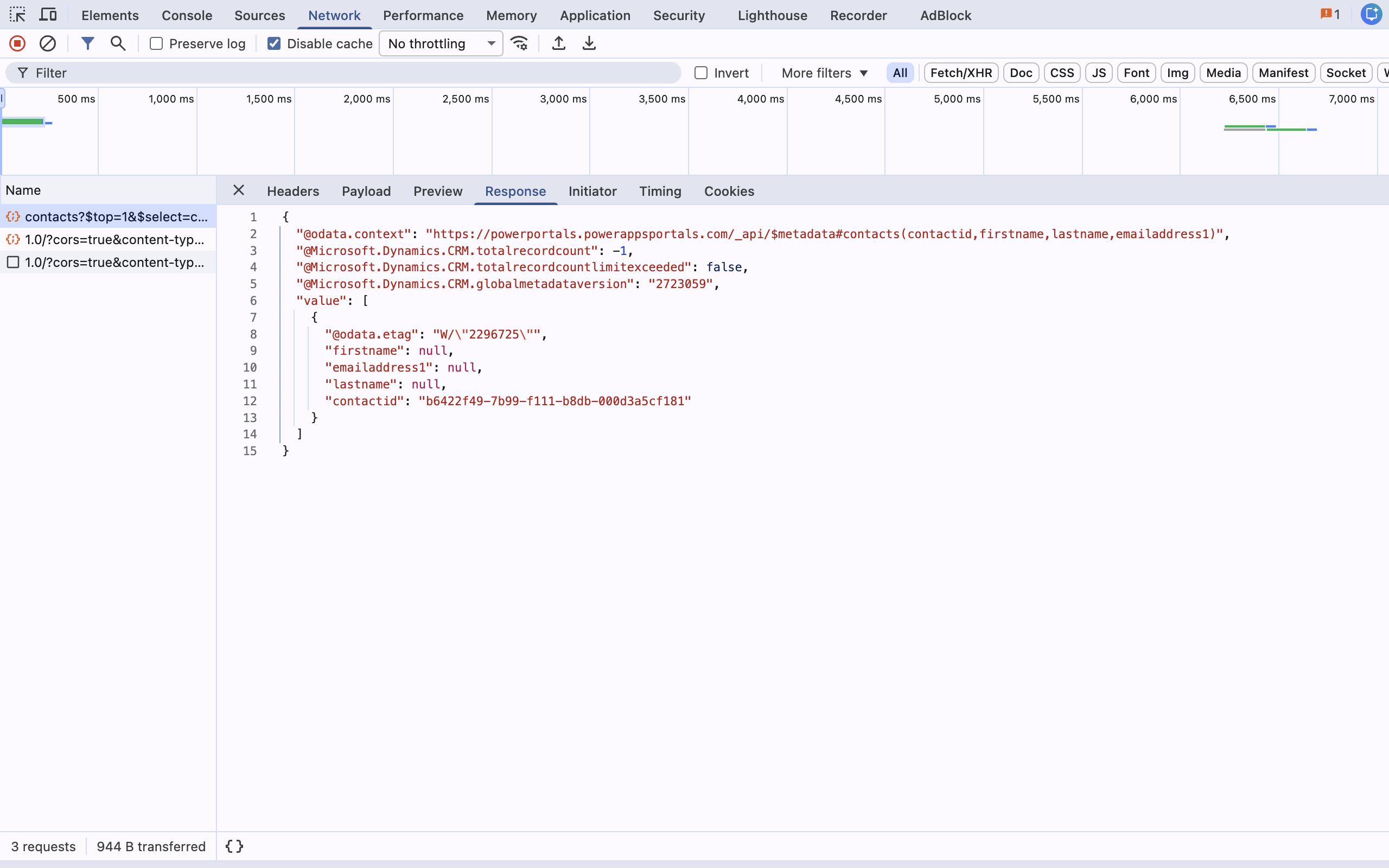This screenshot has width=1389, height=868.
Task: Select the Response tab
Action: click(515, 191)
